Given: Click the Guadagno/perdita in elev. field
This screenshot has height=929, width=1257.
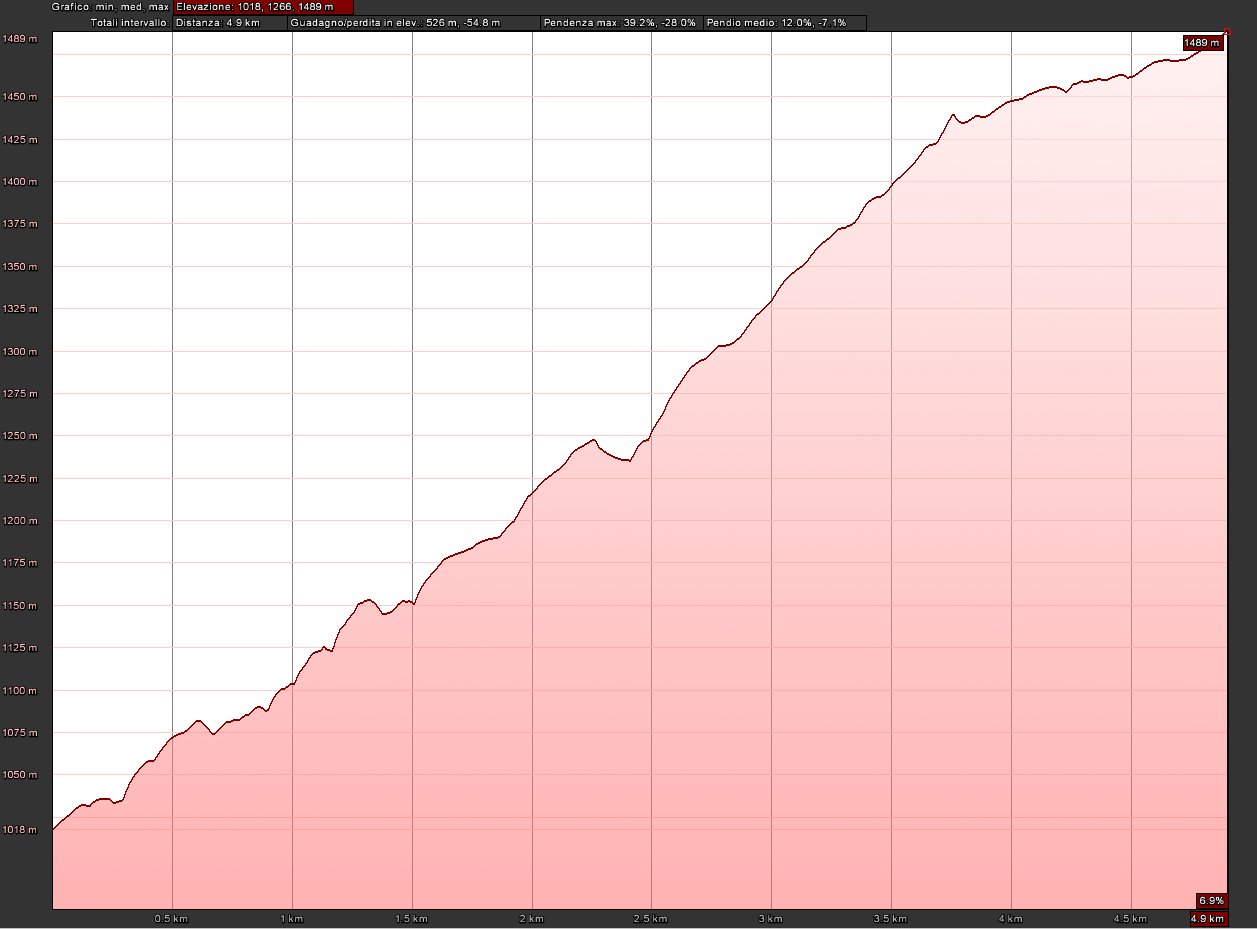Looking at the screenshot, I should pos(413,22).
